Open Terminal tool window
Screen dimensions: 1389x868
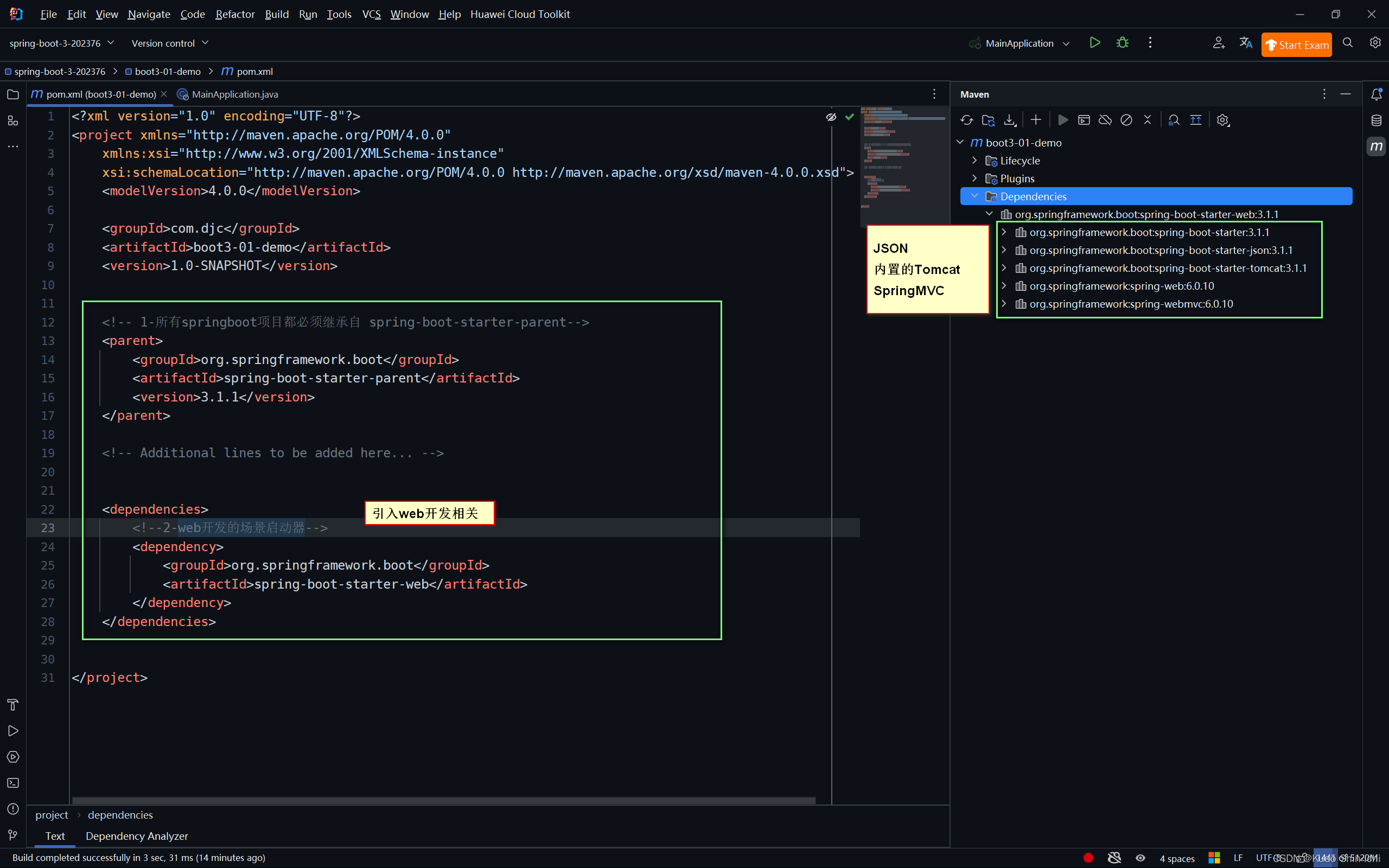(x=12, y=783)
